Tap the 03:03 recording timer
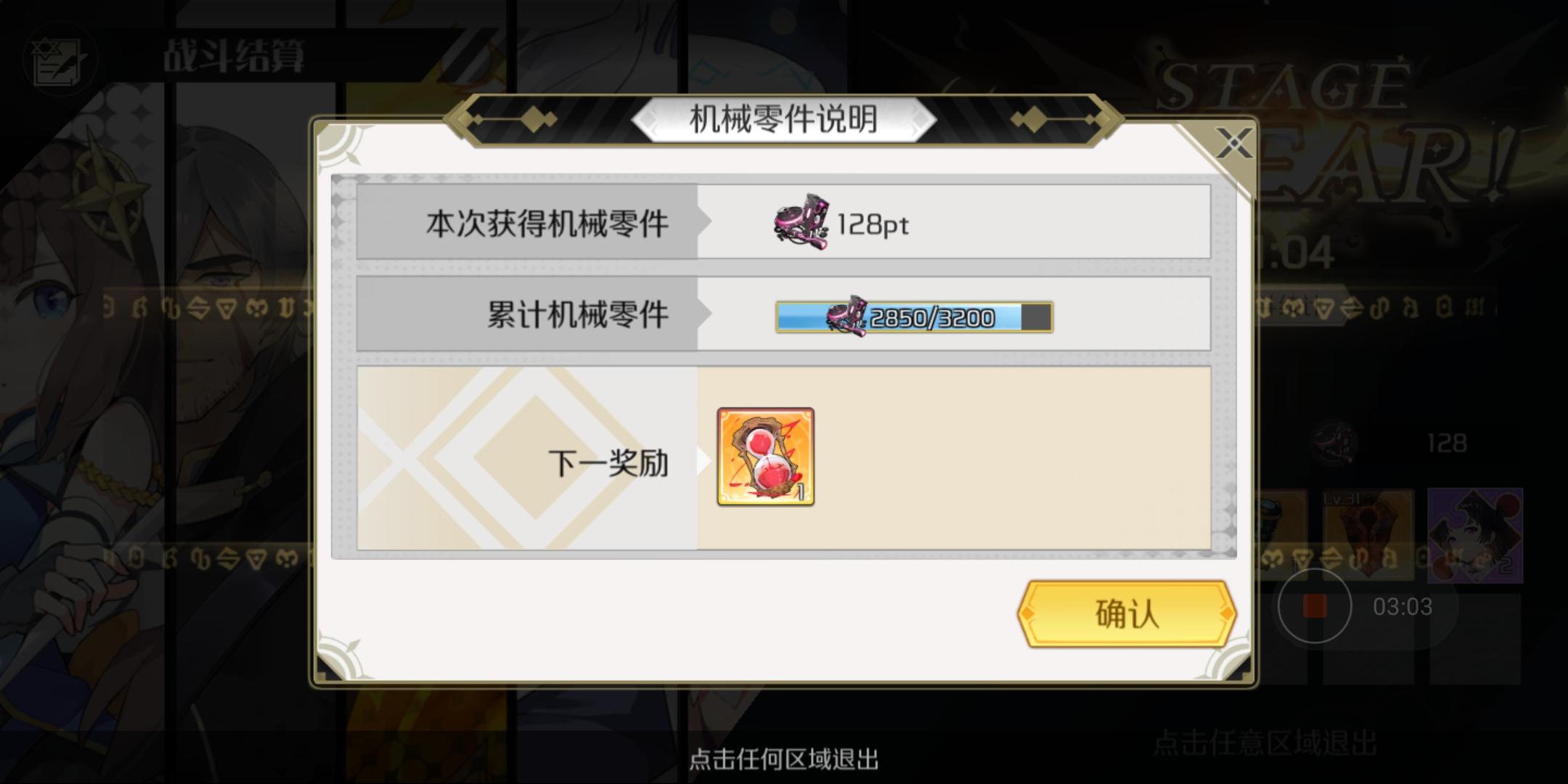The image size is (1568, 784). pos(1402,607)
